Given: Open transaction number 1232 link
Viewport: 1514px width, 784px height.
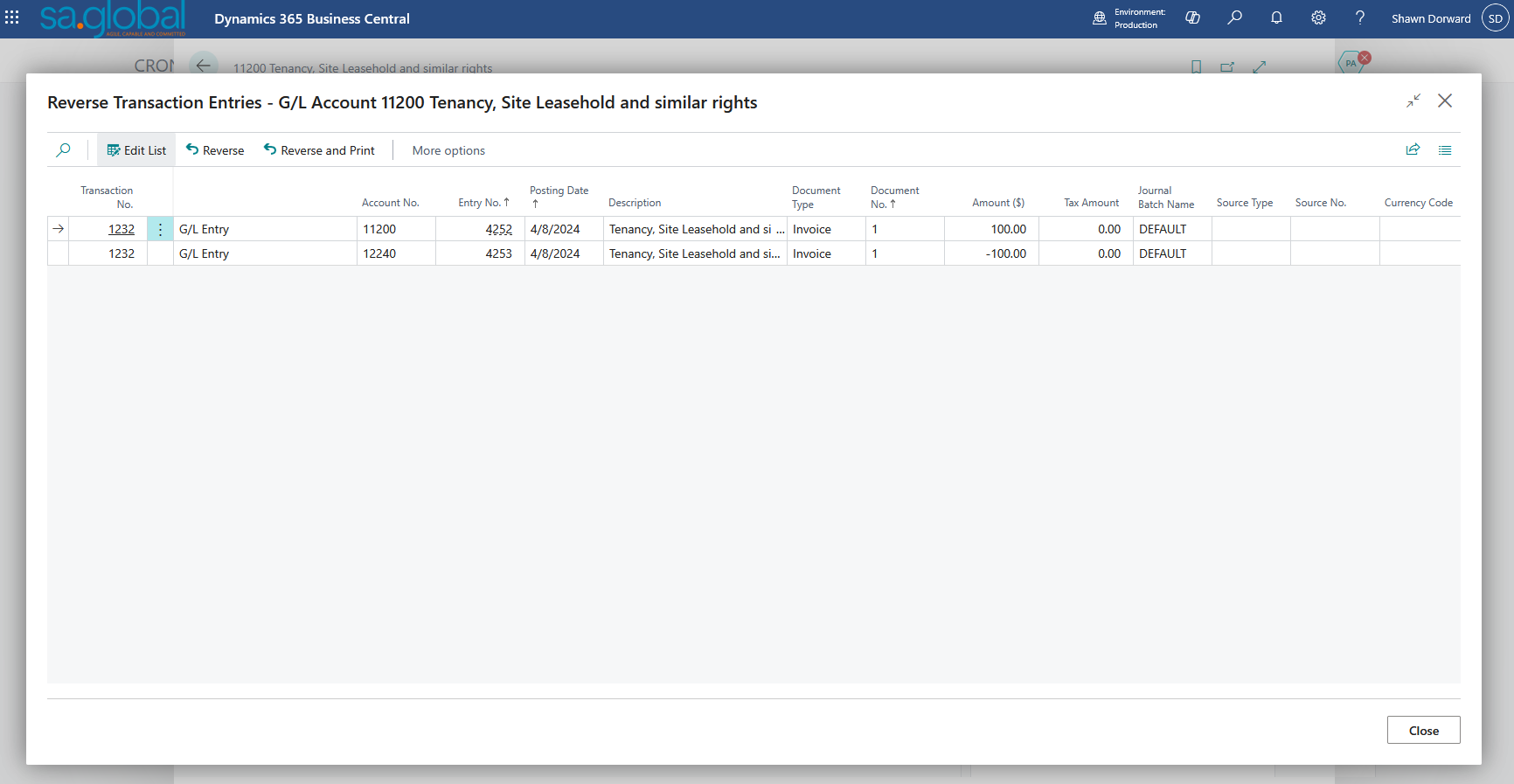Looking at the screenshot, I should [x=122, y=229].
